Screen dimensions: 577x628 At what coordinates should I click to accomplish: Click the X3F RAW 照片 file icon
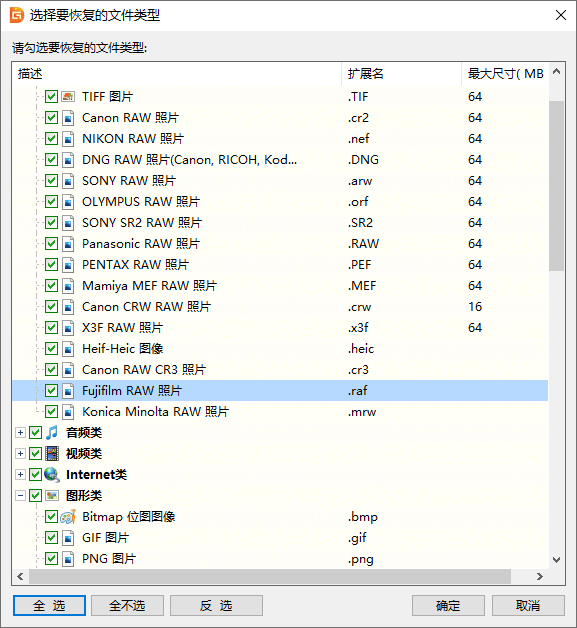(68, 328)
